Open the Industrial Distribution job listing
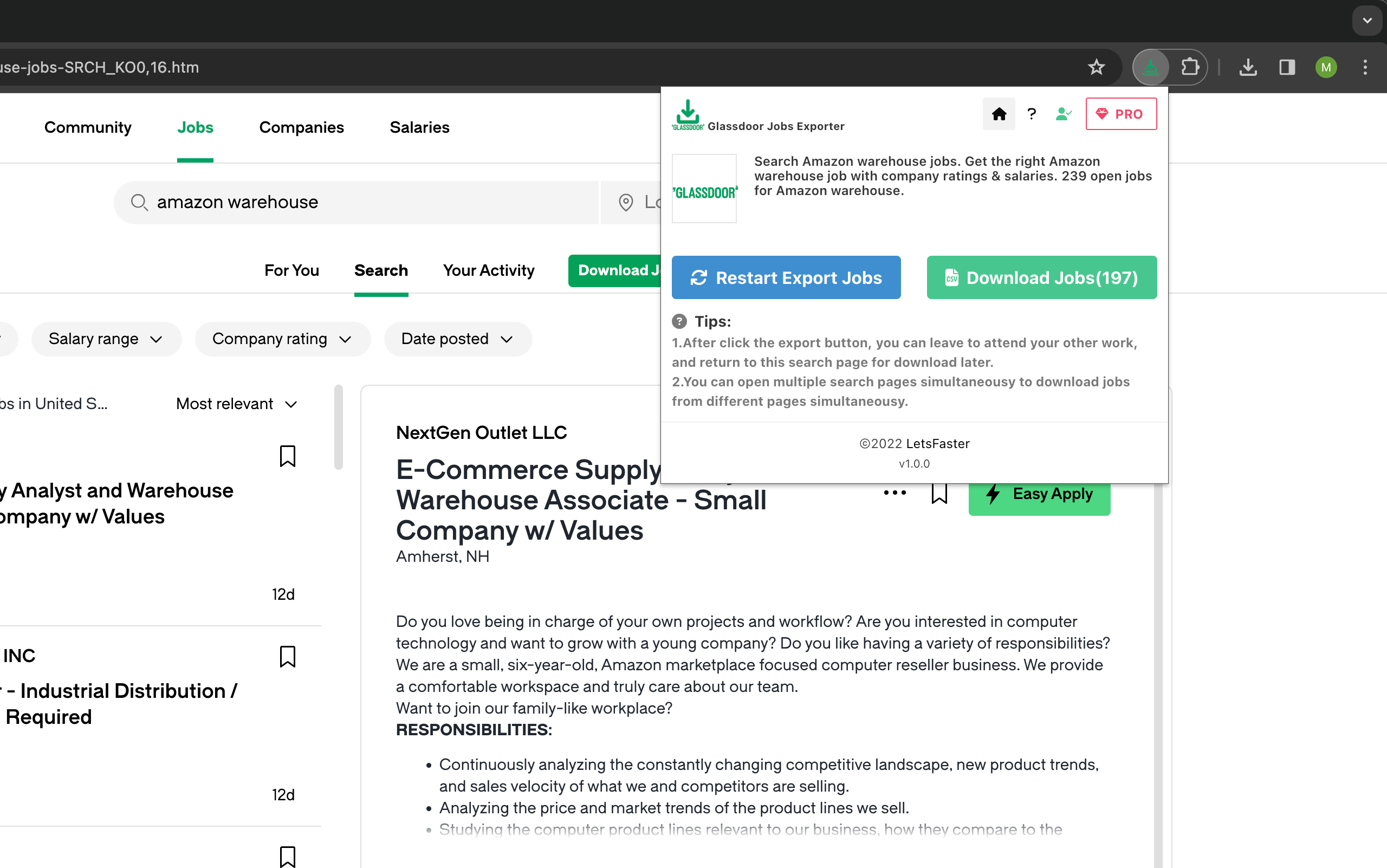1387x868 pixels. coord(119,704)
